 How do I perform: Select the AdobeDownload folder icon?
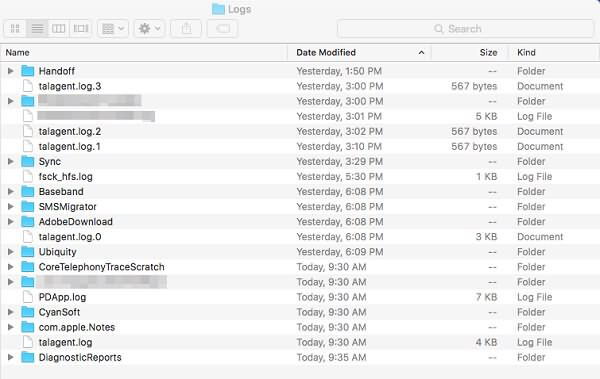[x=28, y=221]
